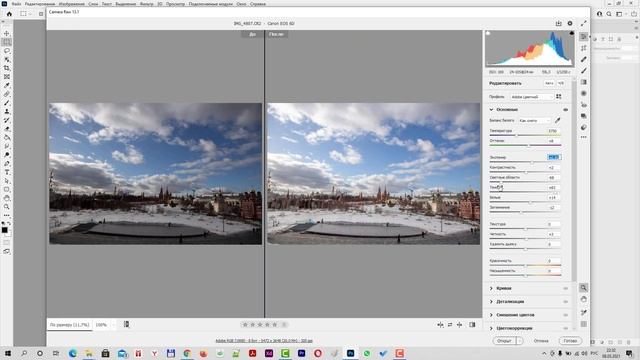This screenshot has height=360, width=640.
Task: Collapse the Основные section
Action: [x=491, y=110]
